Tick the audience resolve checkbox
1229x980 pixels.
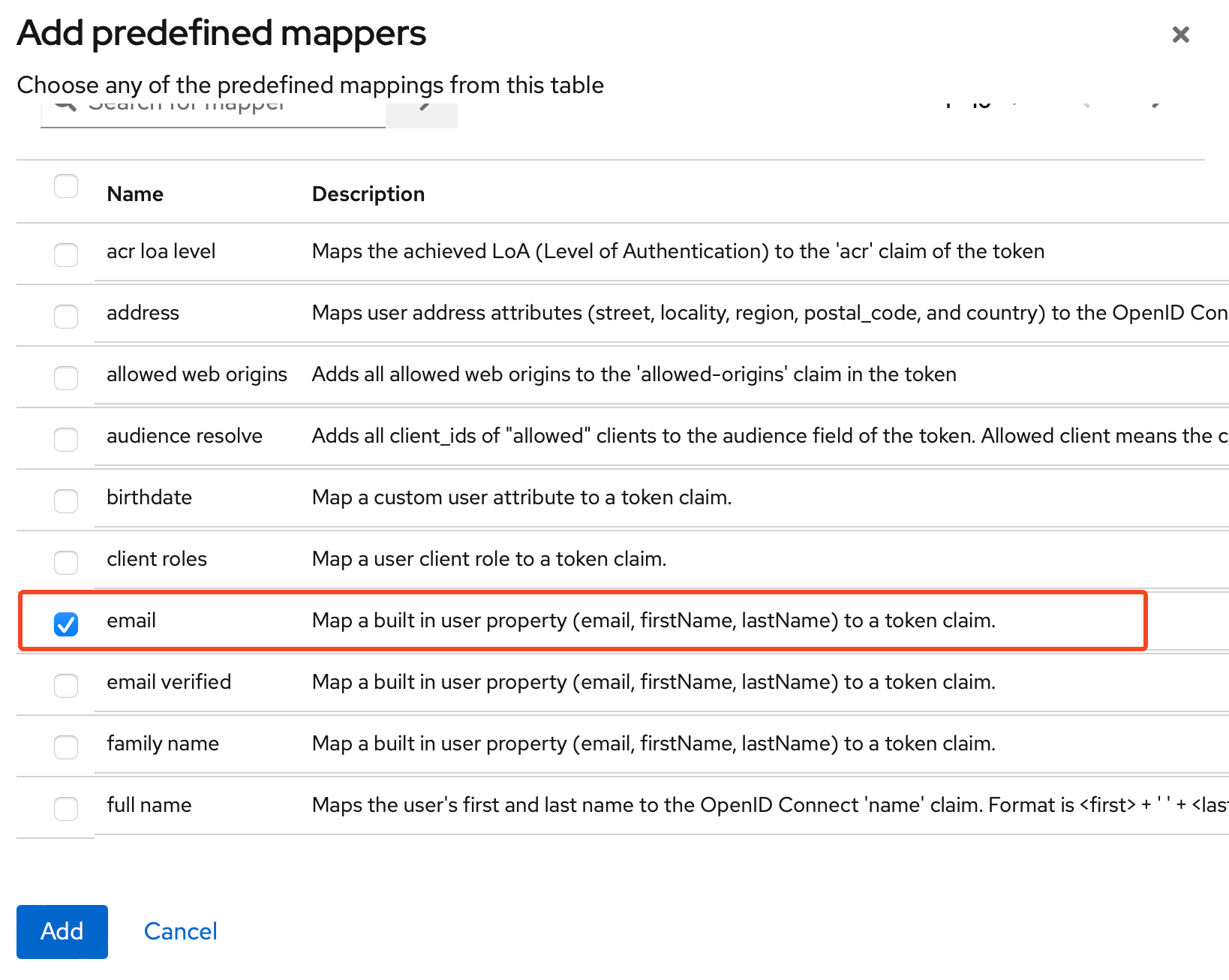[66, 439]
